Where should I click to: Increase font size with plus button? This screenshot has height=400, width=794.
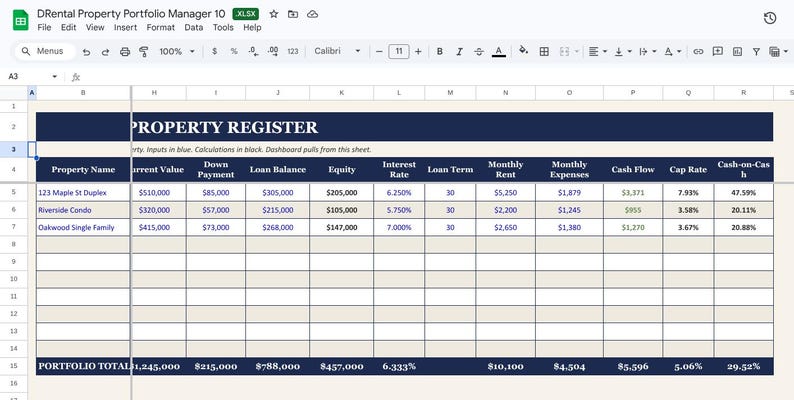(x=418, y=51)
